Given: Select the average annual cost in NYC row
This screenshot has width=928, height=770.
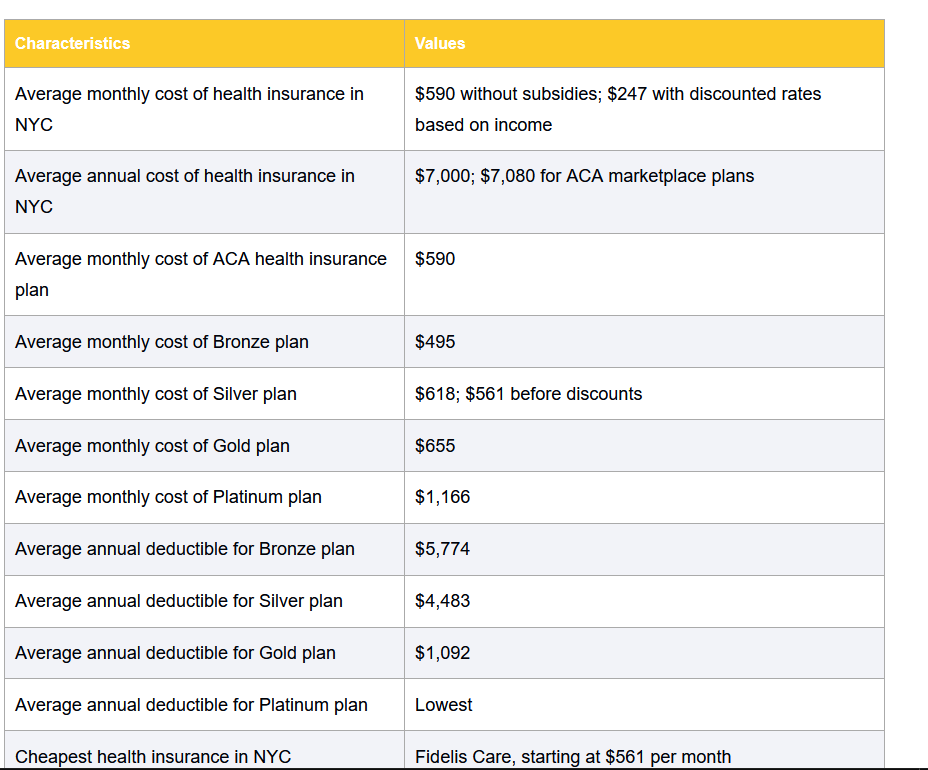Looking at the screenshot, I should (x=185, y=191).
